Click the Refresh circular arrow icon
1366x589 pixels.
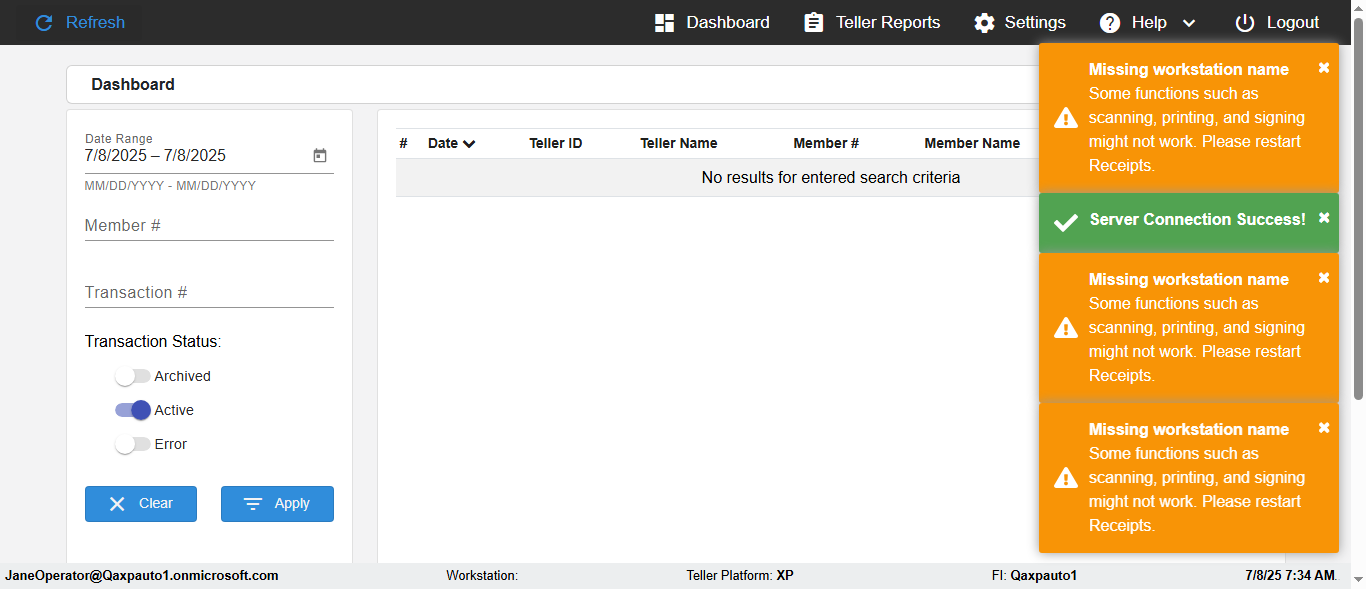coord(43,23)
